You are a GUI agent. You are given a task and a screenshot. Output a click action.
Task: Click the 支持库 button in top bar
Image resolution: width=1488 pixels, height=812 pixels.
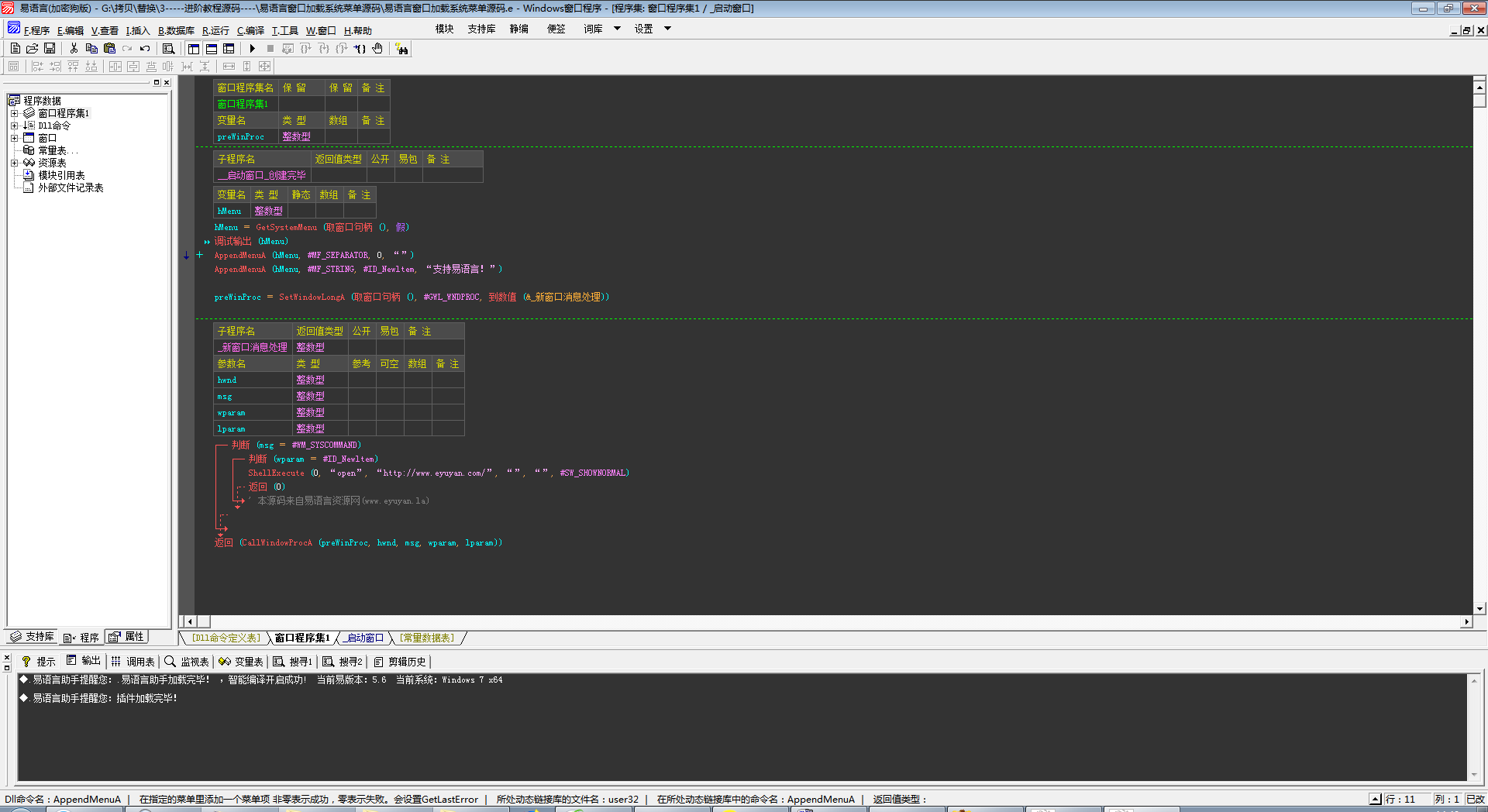tap(481, 29)
